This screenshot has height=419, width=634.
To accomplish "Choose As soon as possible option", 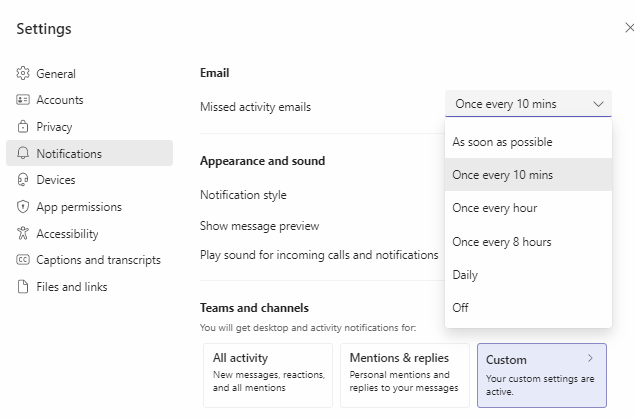I will click(528, 142).
